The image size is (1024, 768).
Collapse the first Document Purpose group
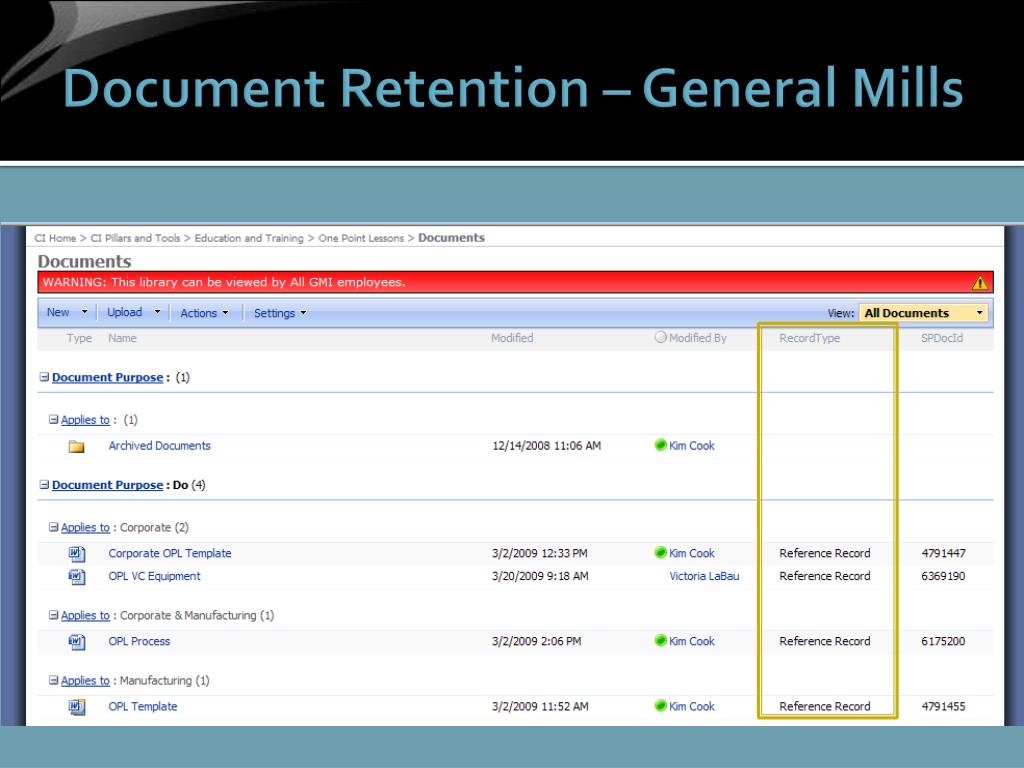tap(44, 377)
